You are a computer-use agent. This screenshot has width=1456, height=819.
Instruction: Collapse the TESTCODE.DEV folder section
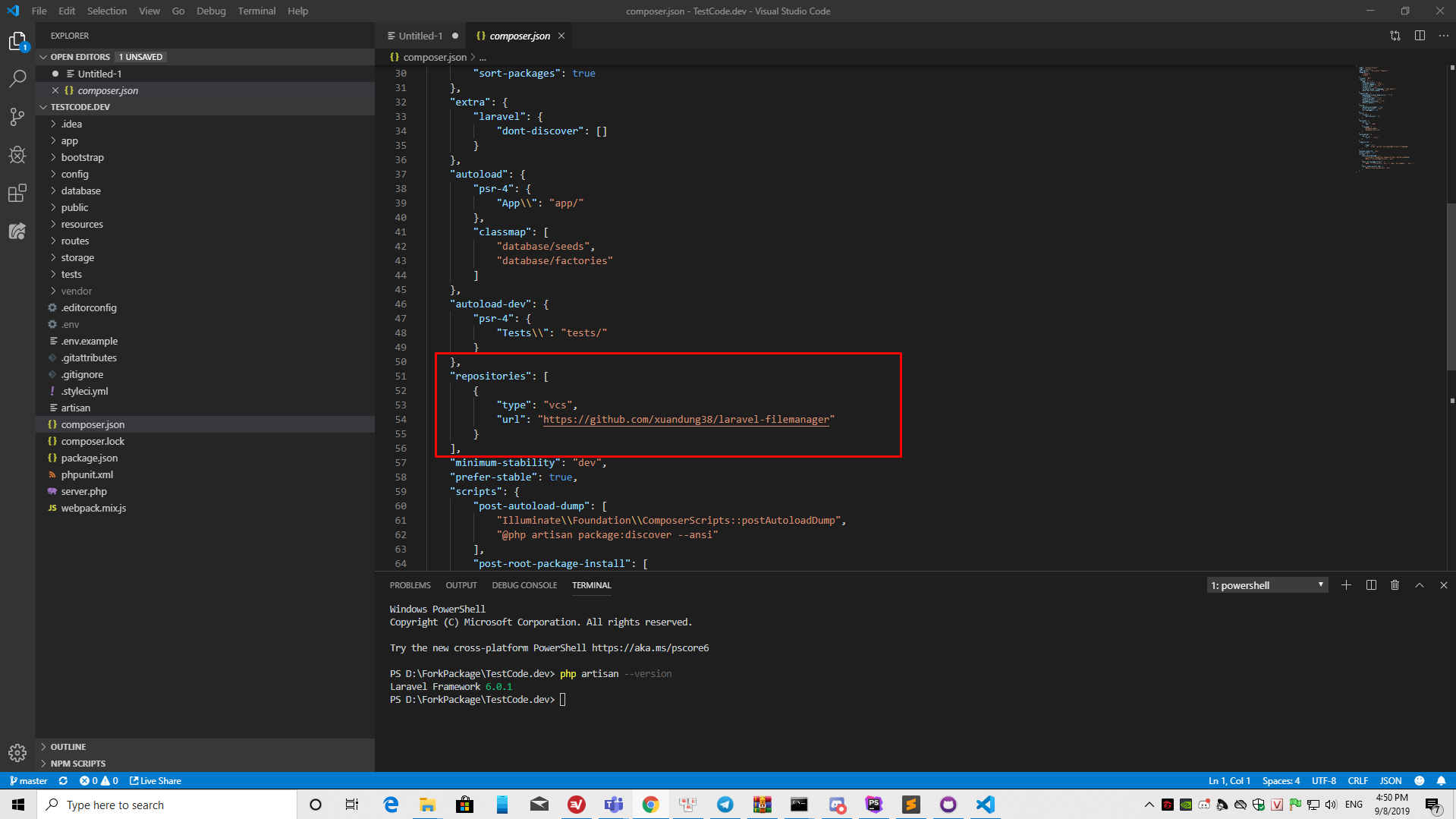(x=205, y=107)
